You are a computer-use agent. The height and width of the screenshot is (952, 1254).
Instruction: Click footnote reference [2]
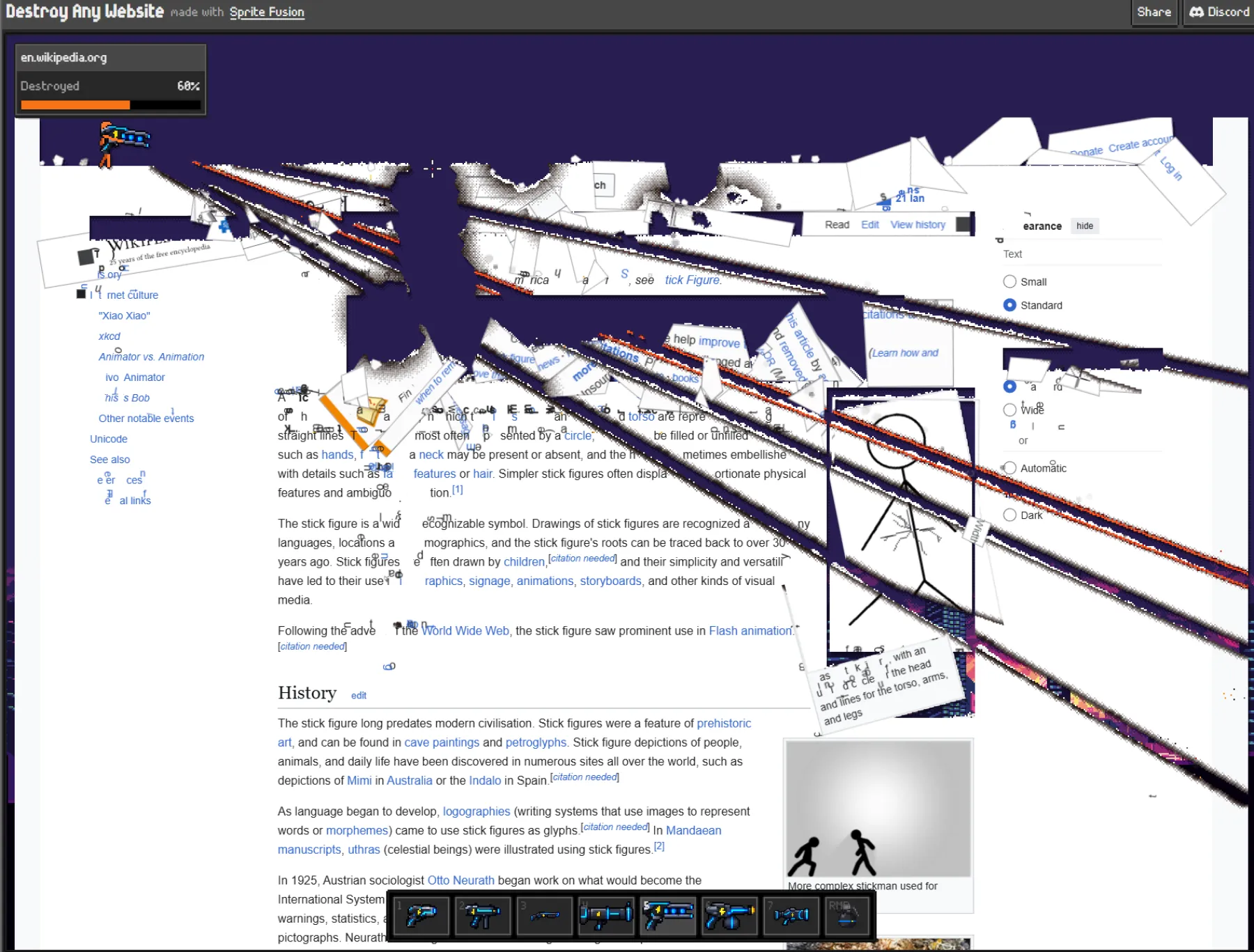click(659, 846)
